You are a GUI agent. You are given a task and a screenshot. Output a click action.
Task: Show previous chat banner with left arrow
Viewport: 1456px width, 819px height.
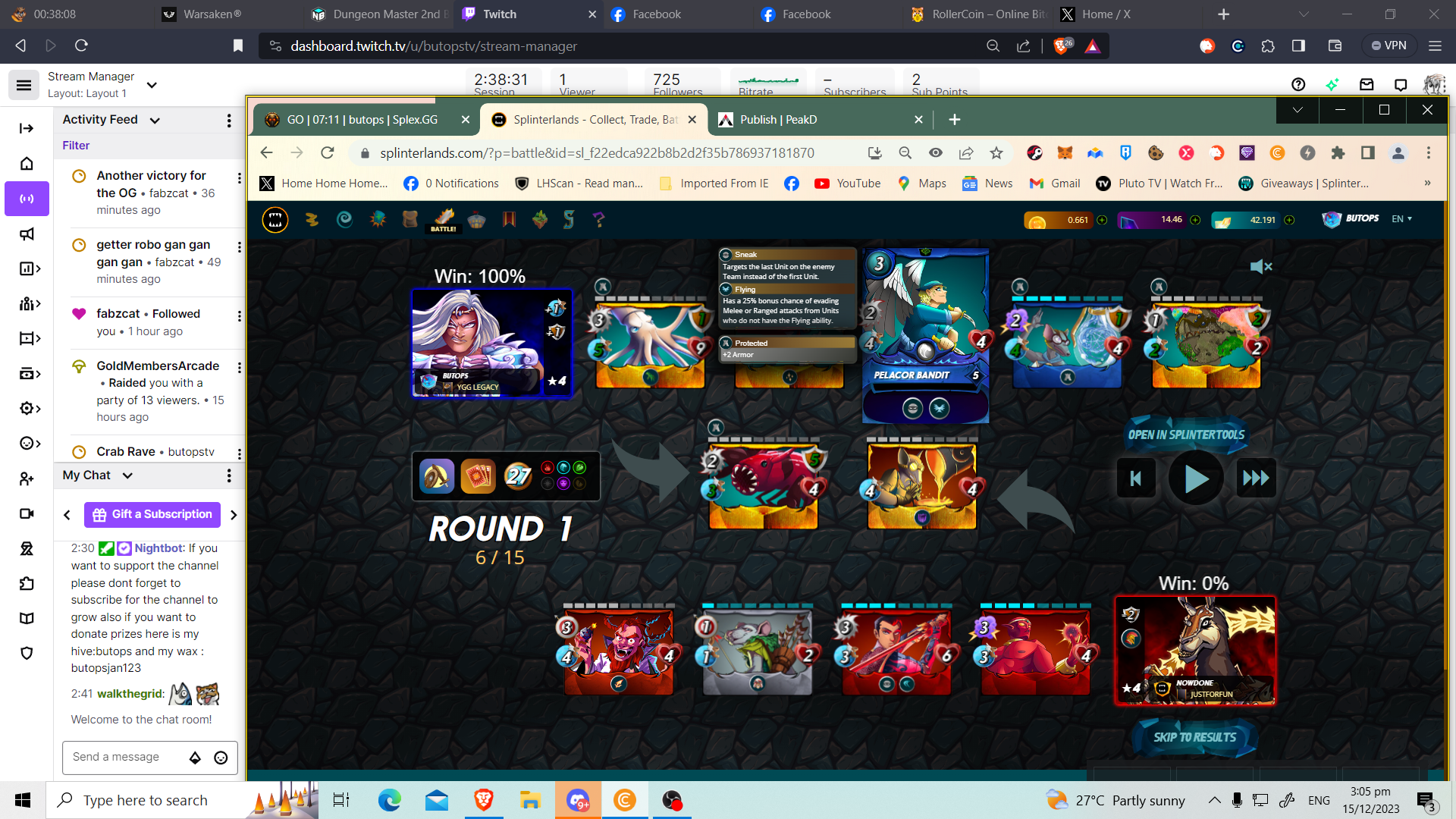67,515
